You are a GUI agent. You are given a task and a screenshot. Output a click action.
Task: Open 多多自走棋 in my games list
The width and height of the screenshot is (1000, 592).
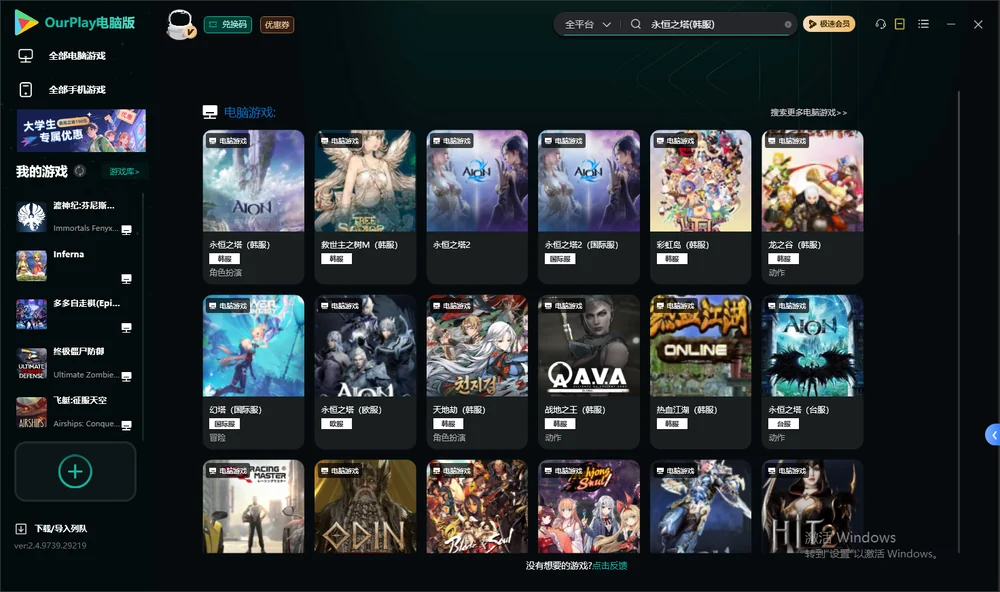click(74, 314)
